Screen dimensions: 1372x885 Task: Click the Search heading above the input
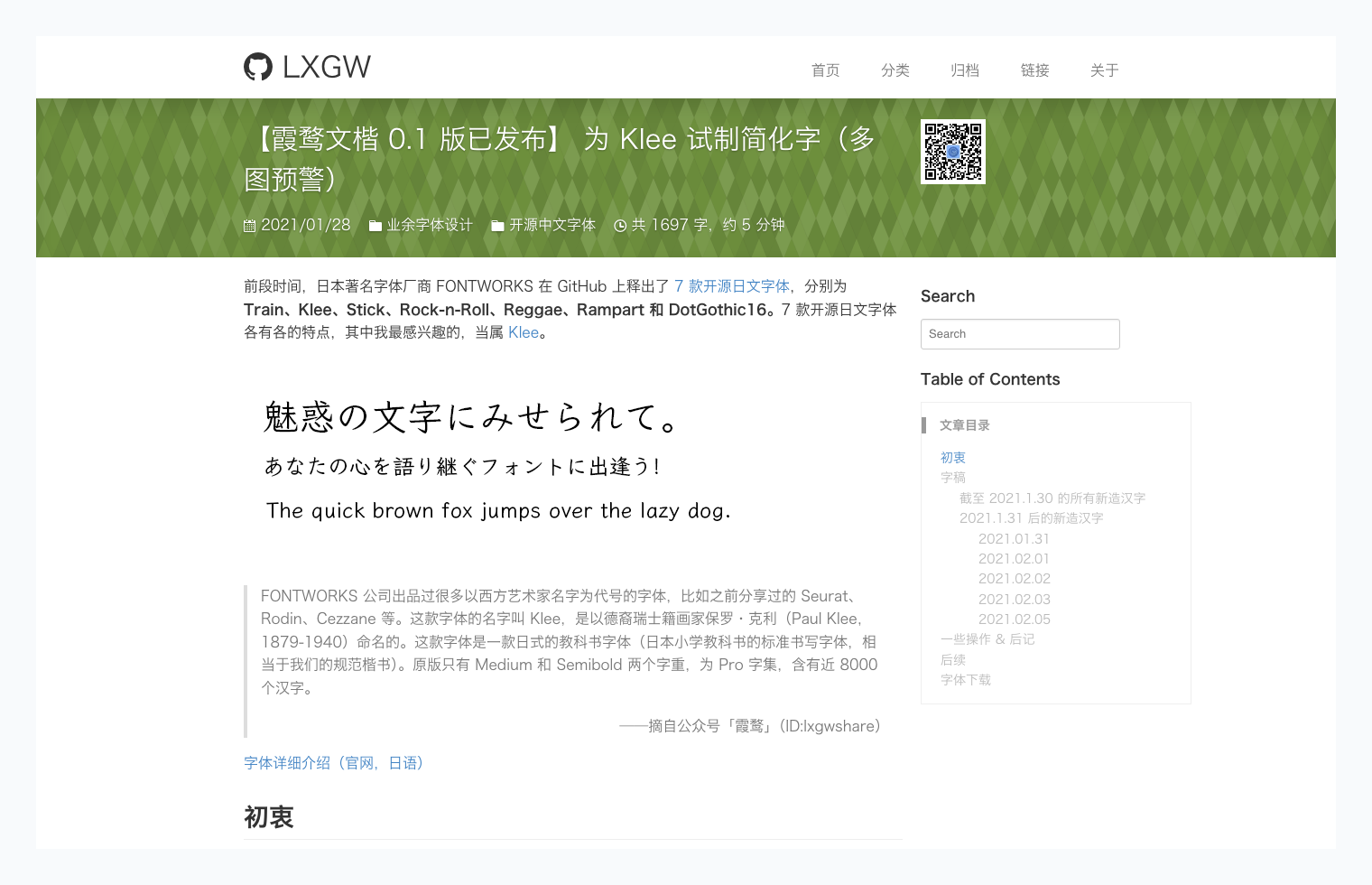pyautogui.click(x=948, y=296)
